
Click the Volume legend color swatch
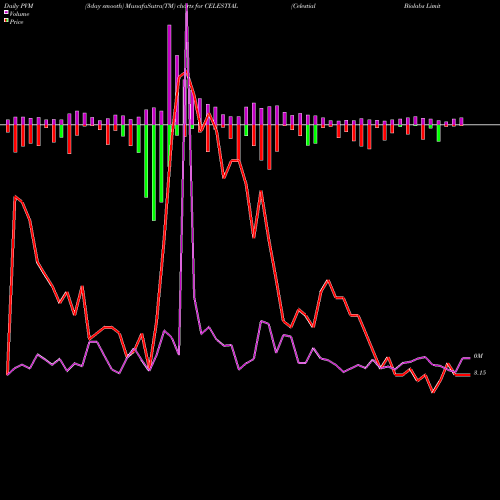pyautogui.click(x=6, y=12)
